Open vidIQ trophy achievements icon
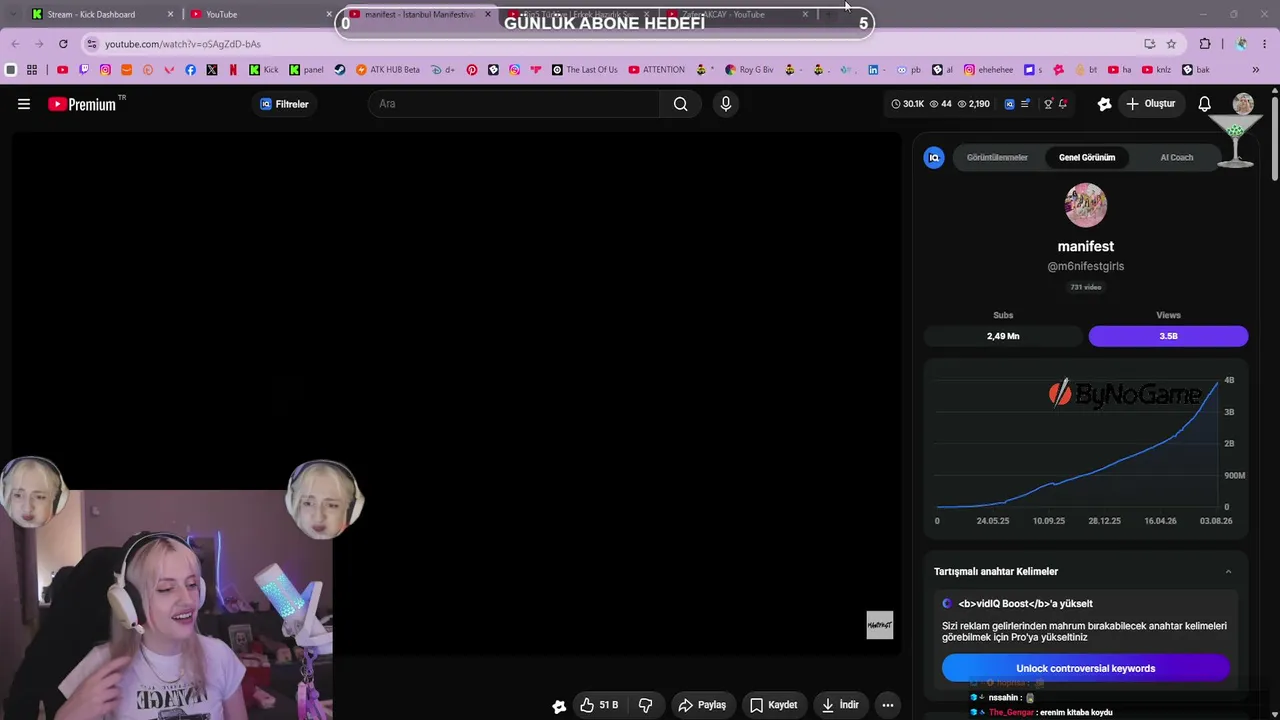This screenshot has width=1280, height=720. click(x=1048, y=104)
